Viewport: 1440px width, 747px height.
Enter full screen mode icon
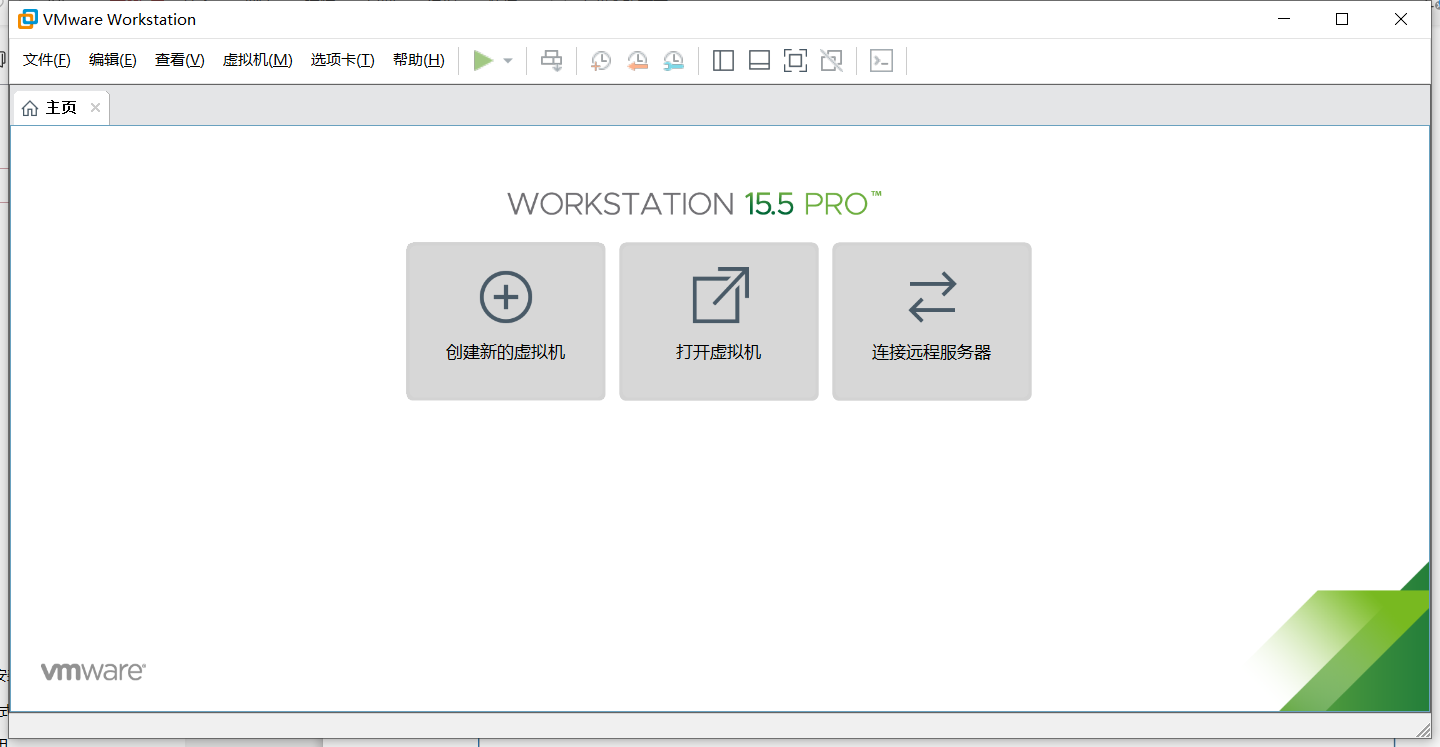[795, 61]
